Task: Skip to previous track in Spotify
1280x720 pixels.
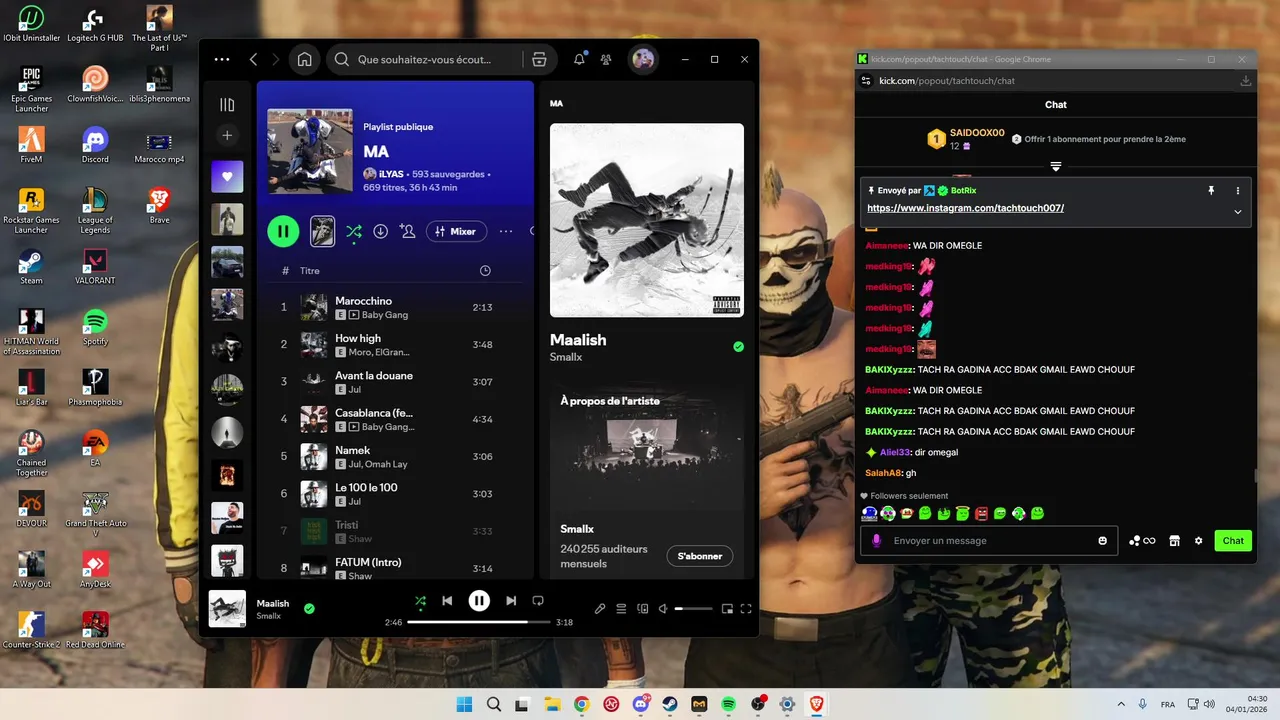Action: point(447,601)
